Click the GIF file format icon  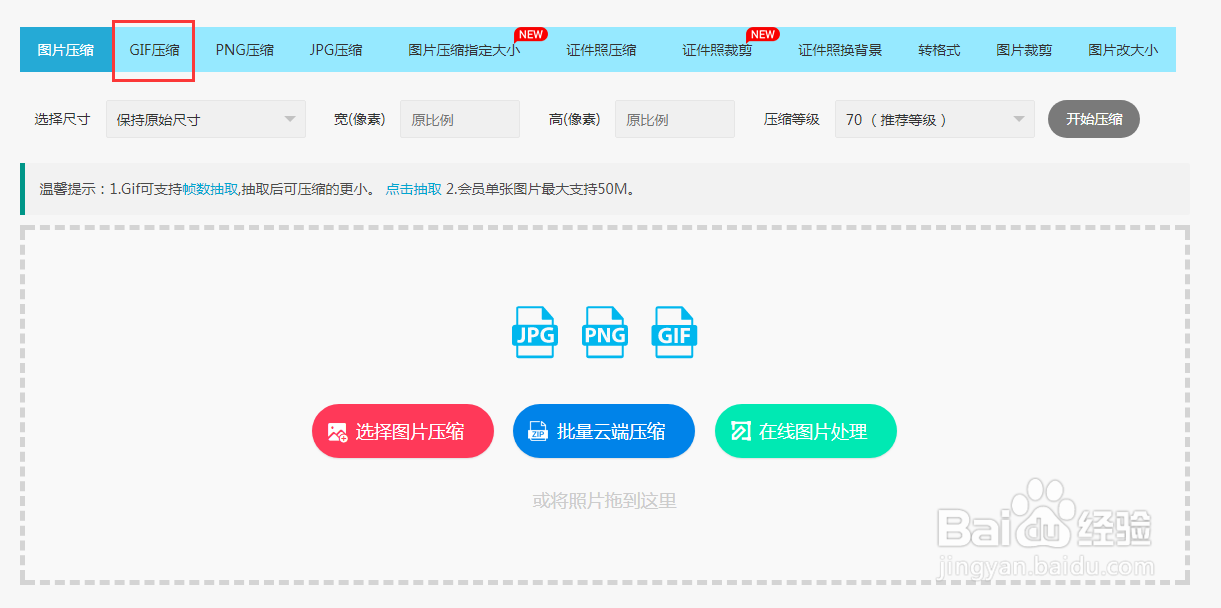click(x=673, y=330)
